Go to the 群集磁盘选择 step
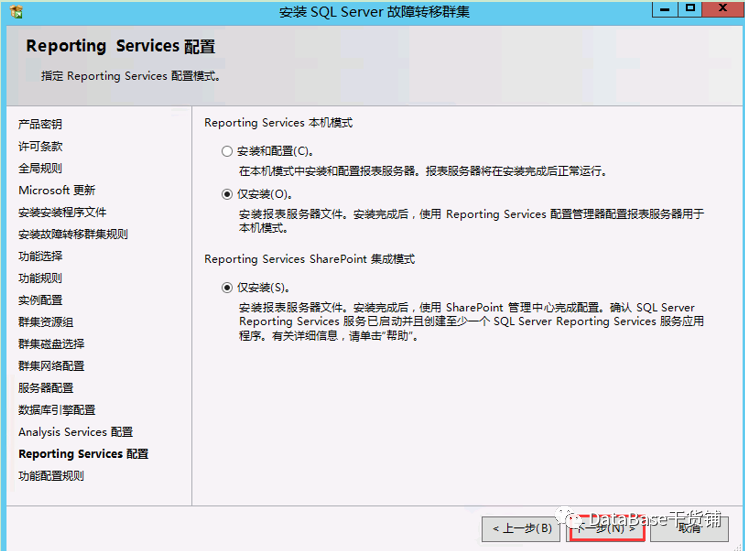This screenshot has width=745, height=551. pos(51,344)
